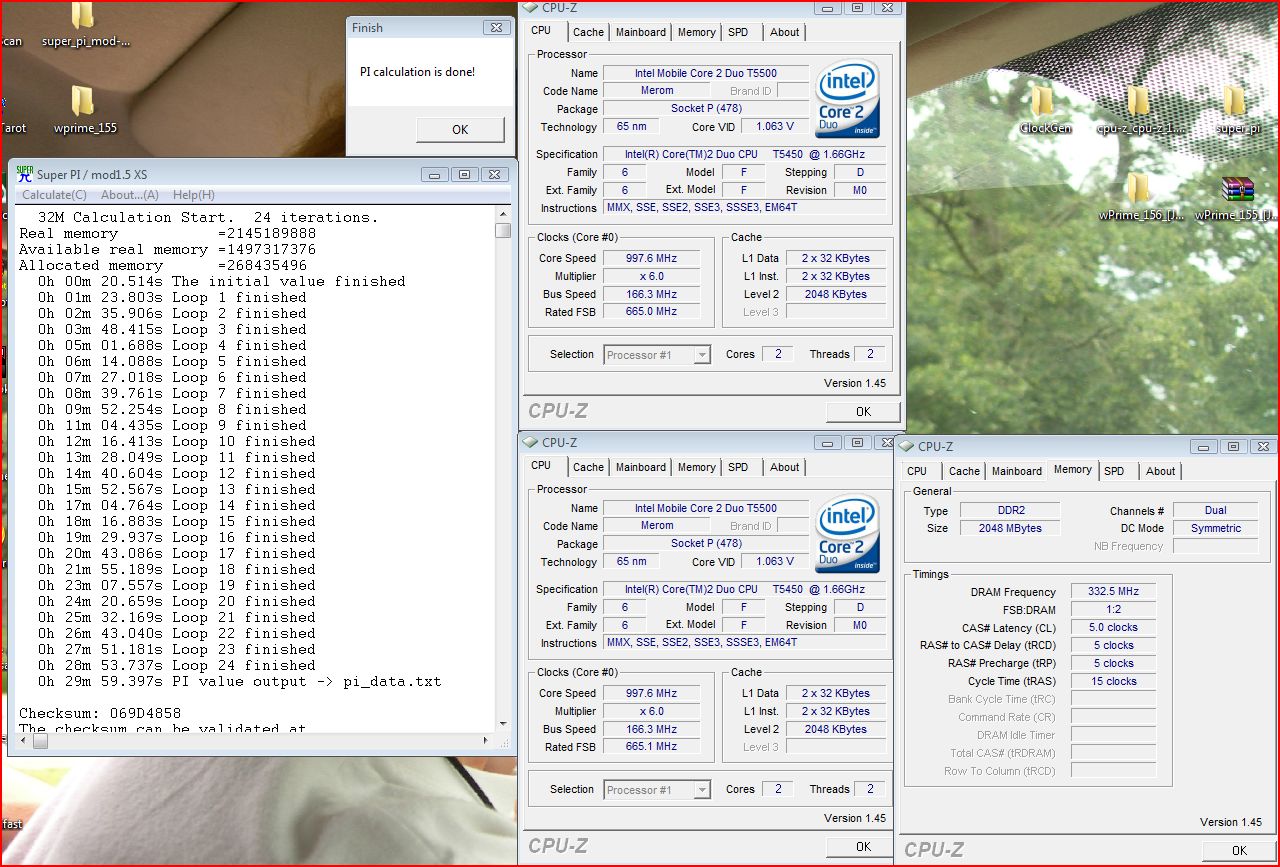This screenshot has height=867, width=1280.
Task: Select About tab in the CPU-Z Memory window
Action: tap(1161, 471)
